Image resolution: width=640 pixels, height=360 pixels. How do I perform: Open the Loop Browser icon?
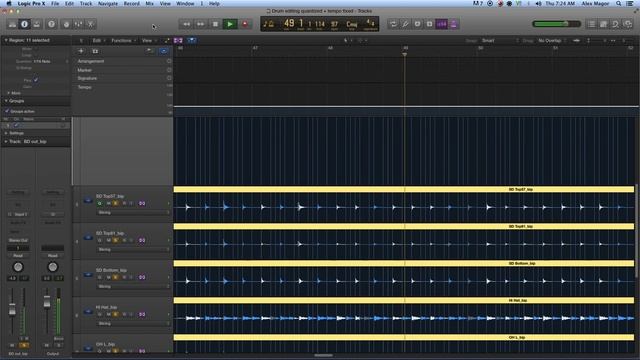[616, 24]
